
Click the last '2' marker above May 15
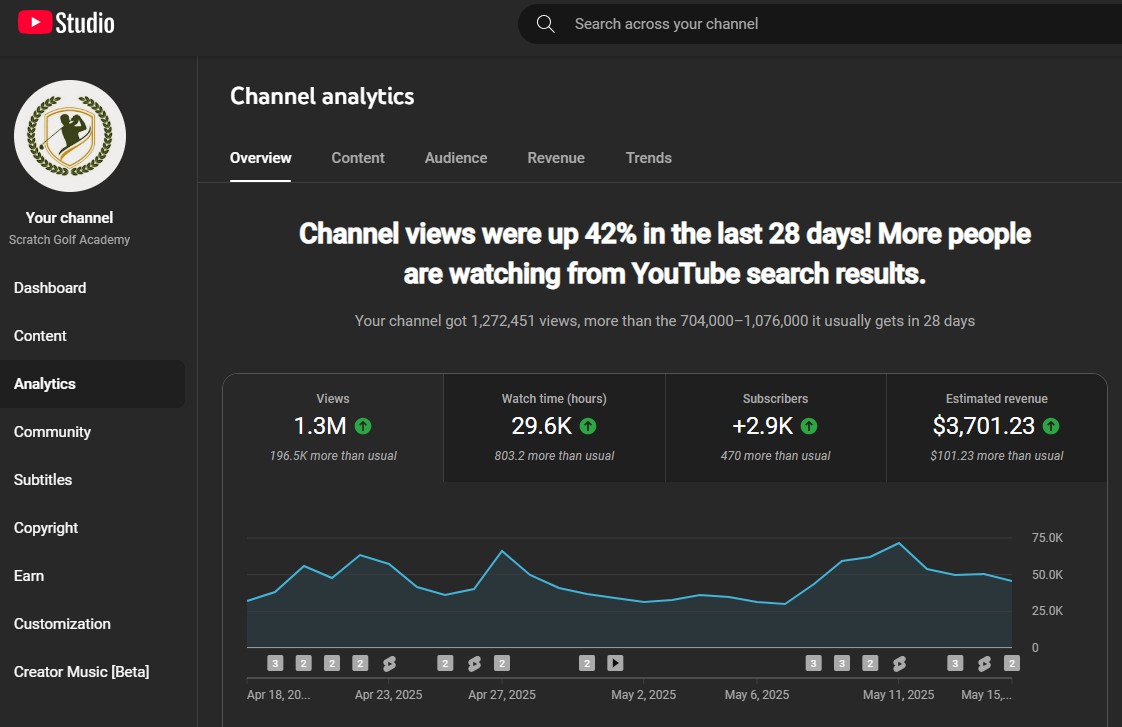pyautogui.click(x=1012, y=663)
